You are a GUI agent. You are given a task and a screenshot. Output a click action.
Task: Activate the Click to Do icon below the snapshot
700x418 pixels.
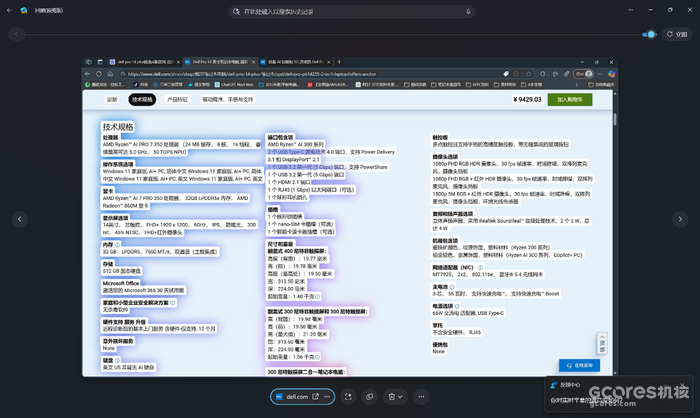click(x=348, y=397)
